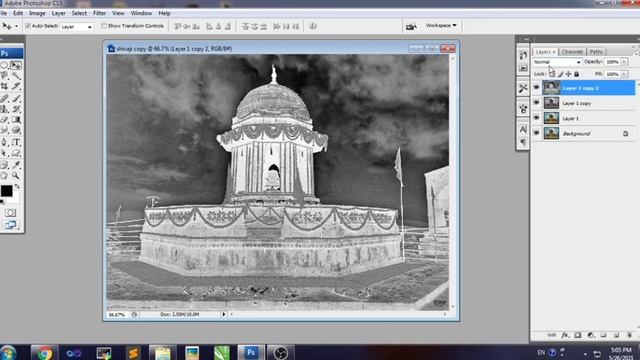This screenshot has width=640, height=360.
Task: Select the Healing Brush tool
Action: (x=4, y=98)
